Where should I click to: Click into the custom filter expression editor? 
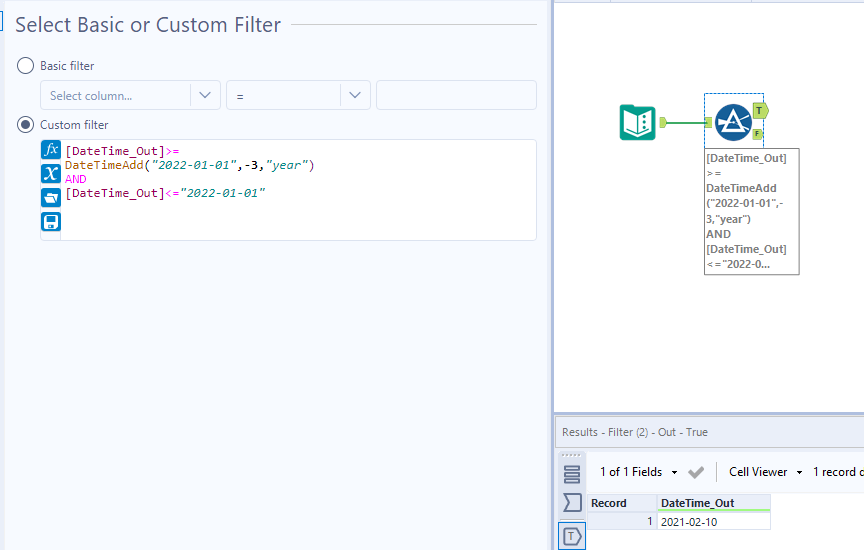click(298, 190)
